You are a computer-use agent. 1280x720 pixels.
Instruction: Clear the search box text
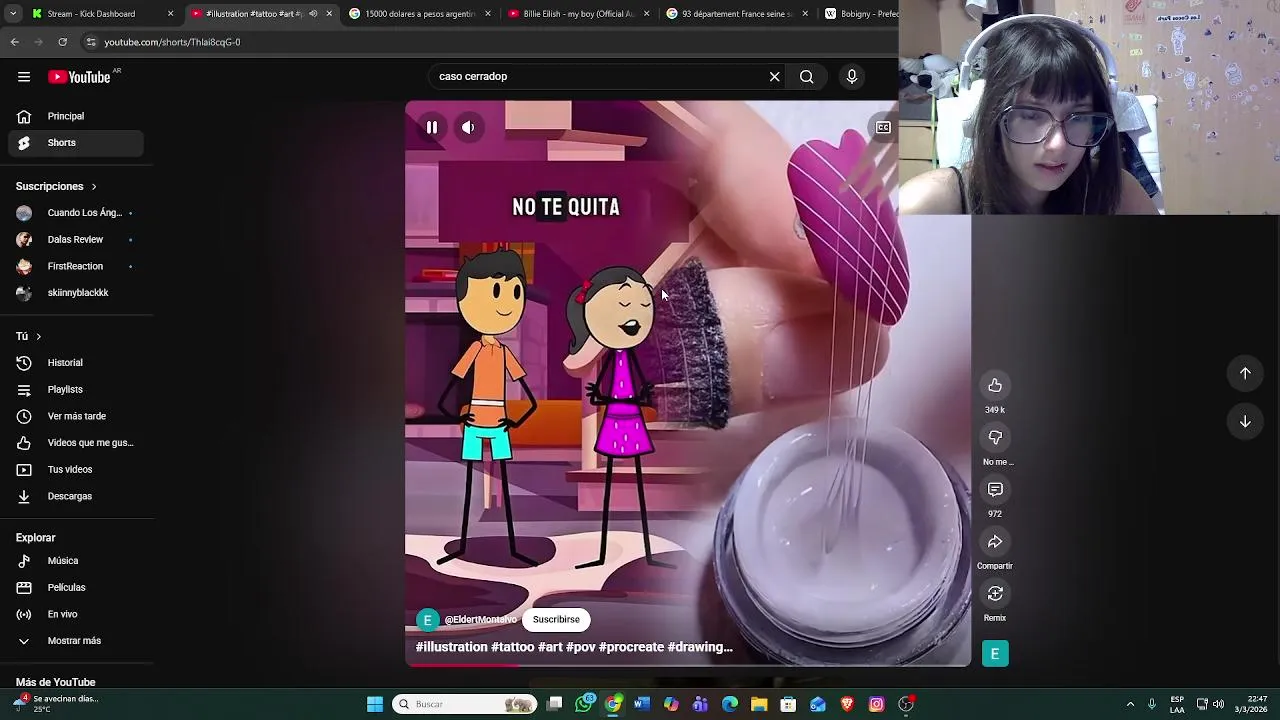pos(774,76)
